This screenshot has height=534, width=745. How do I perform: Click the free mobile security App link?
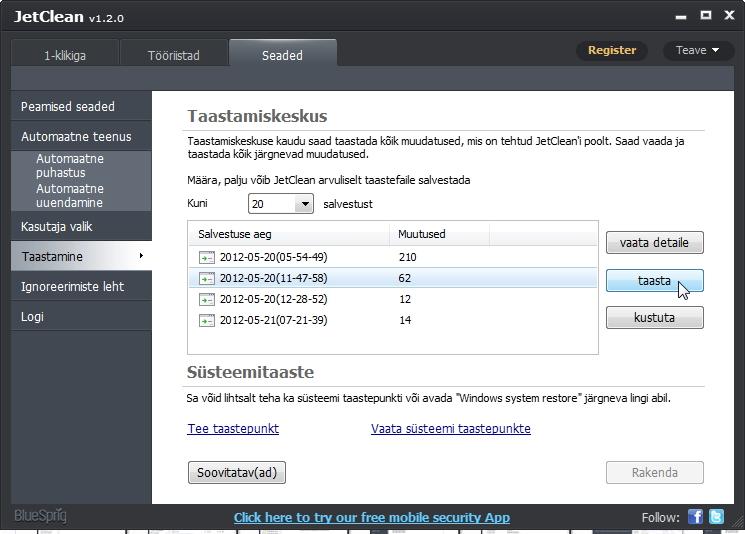[371, 518]
